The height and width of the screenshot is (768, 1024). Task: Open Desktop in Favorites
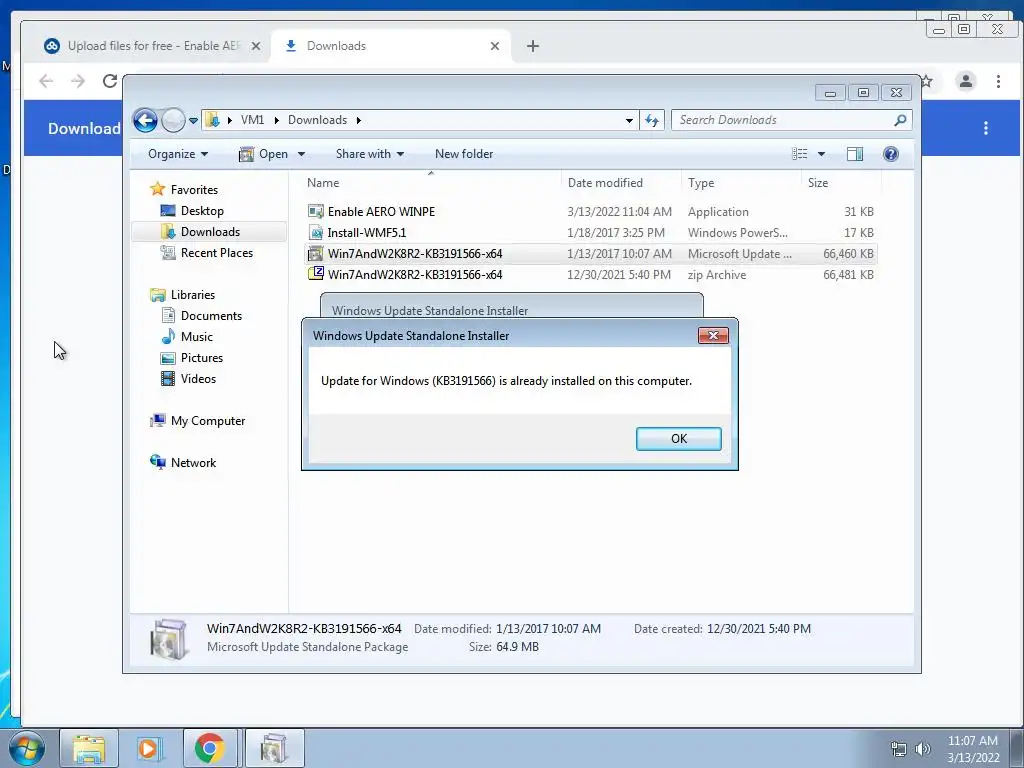pos(202,211)
